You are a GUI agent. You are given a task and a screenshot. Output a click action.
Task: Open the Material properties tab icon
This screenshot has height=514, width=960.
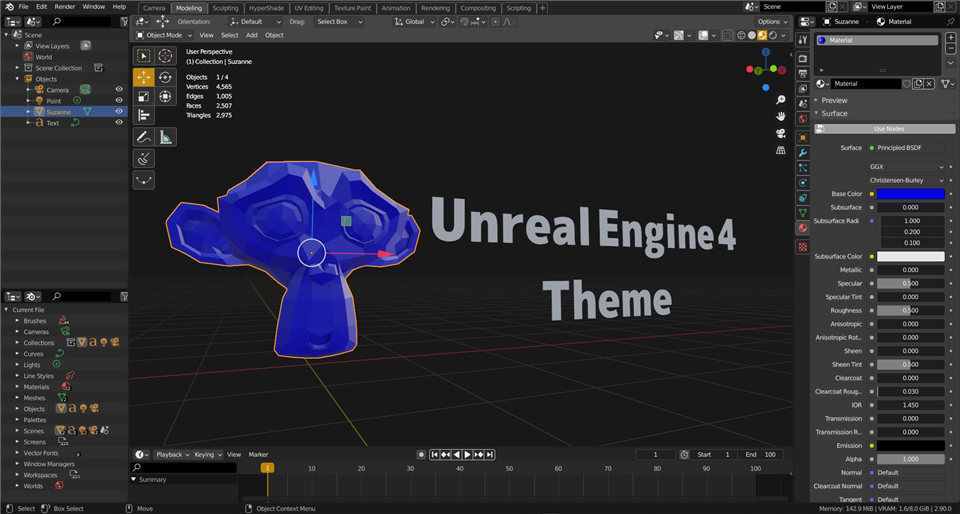pyautogui.click(x=803, y=228)
